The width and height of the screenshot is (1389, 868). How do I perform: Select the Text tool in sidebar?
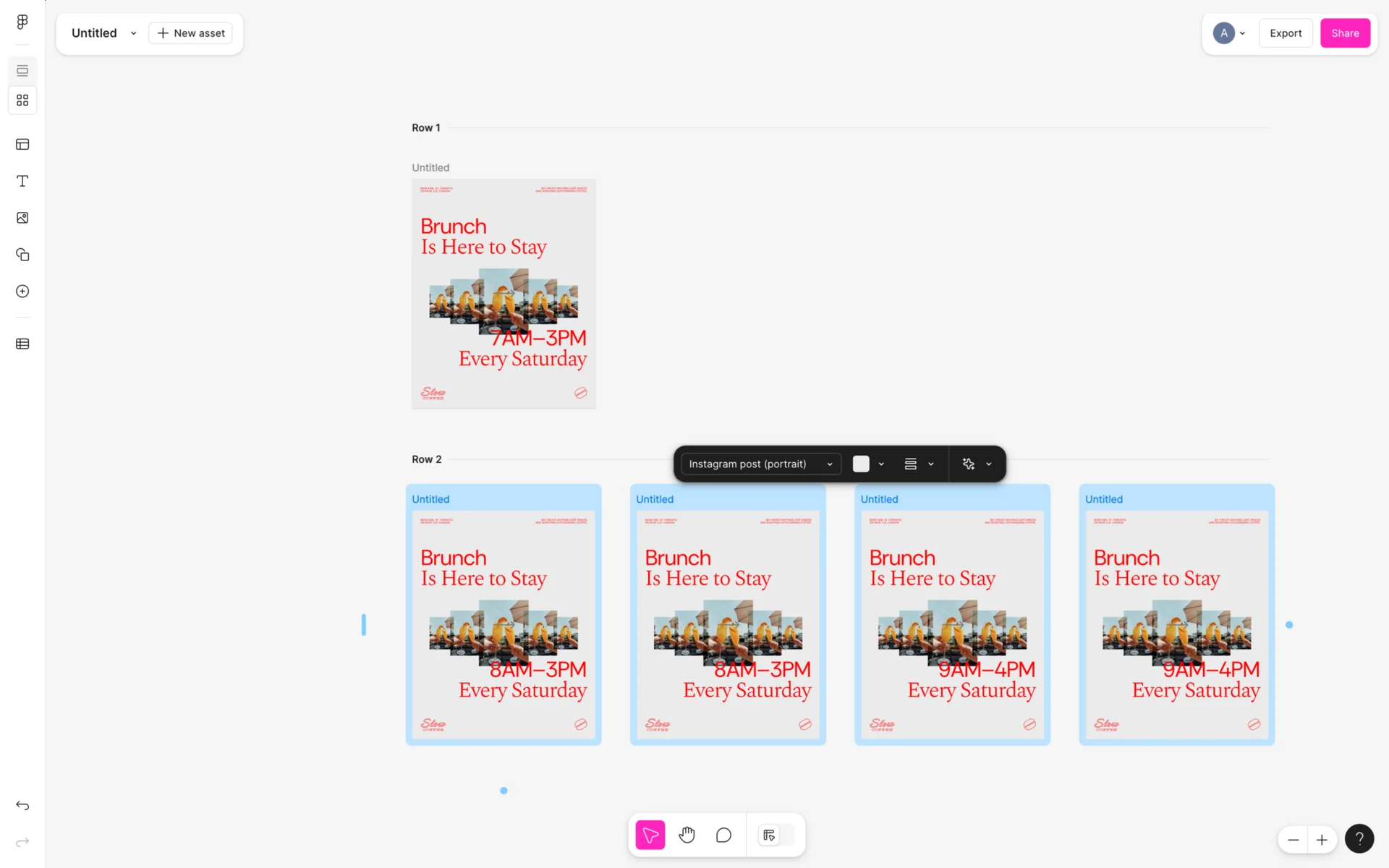click(22, 181)
